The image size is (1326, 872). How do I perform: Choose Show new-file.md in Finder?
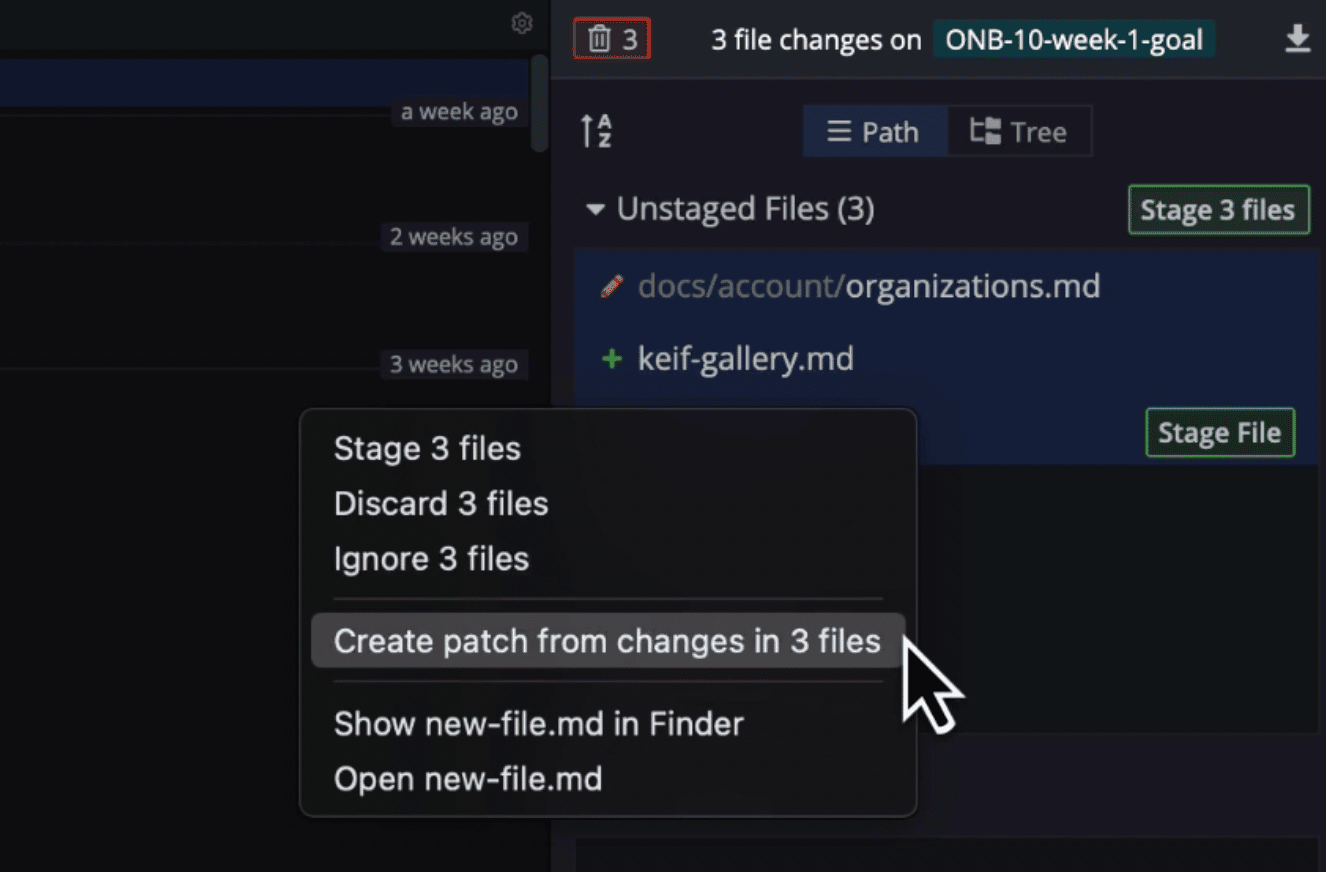click(x=538, y=723)
